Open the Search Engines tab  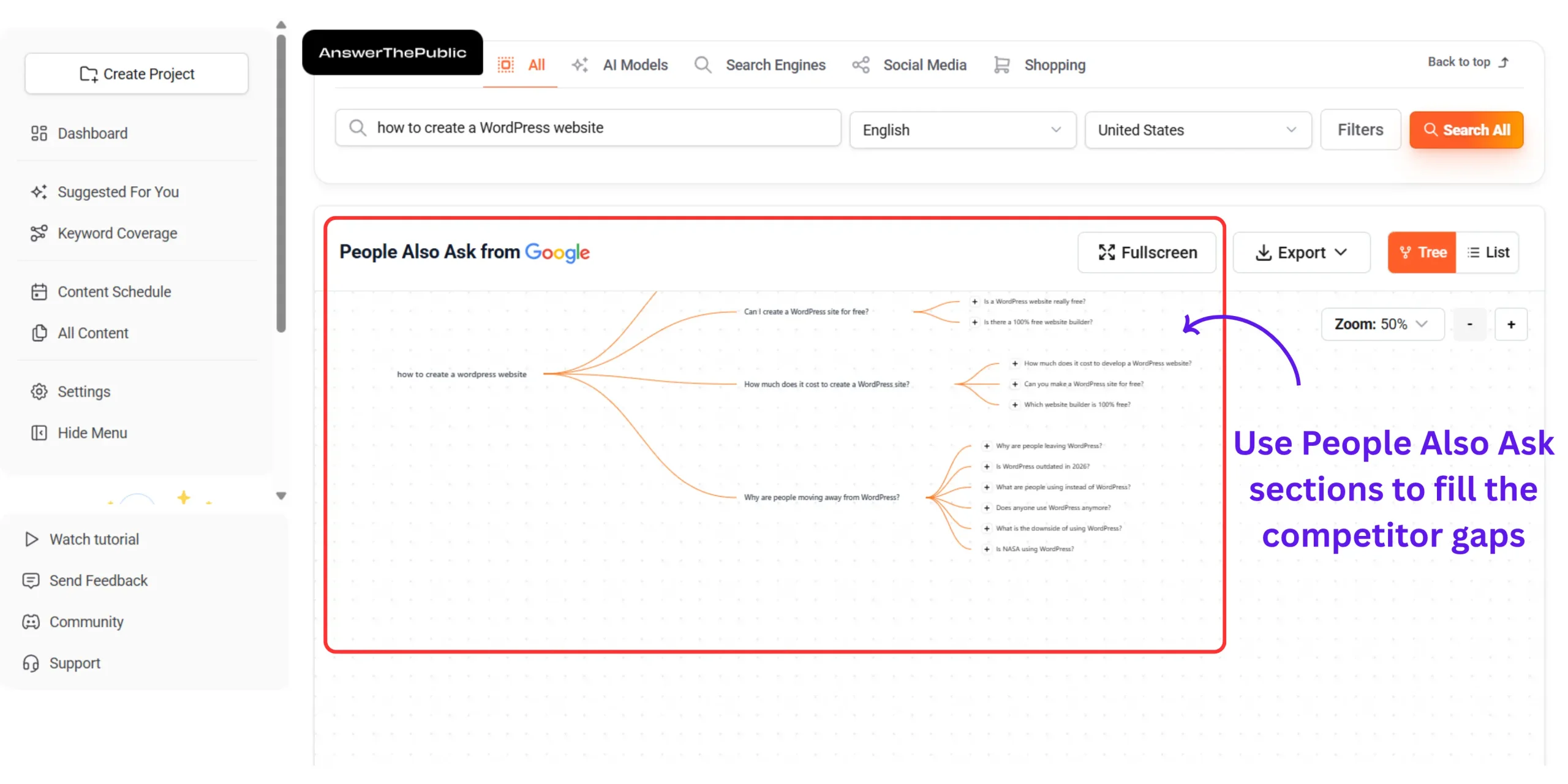760,64
